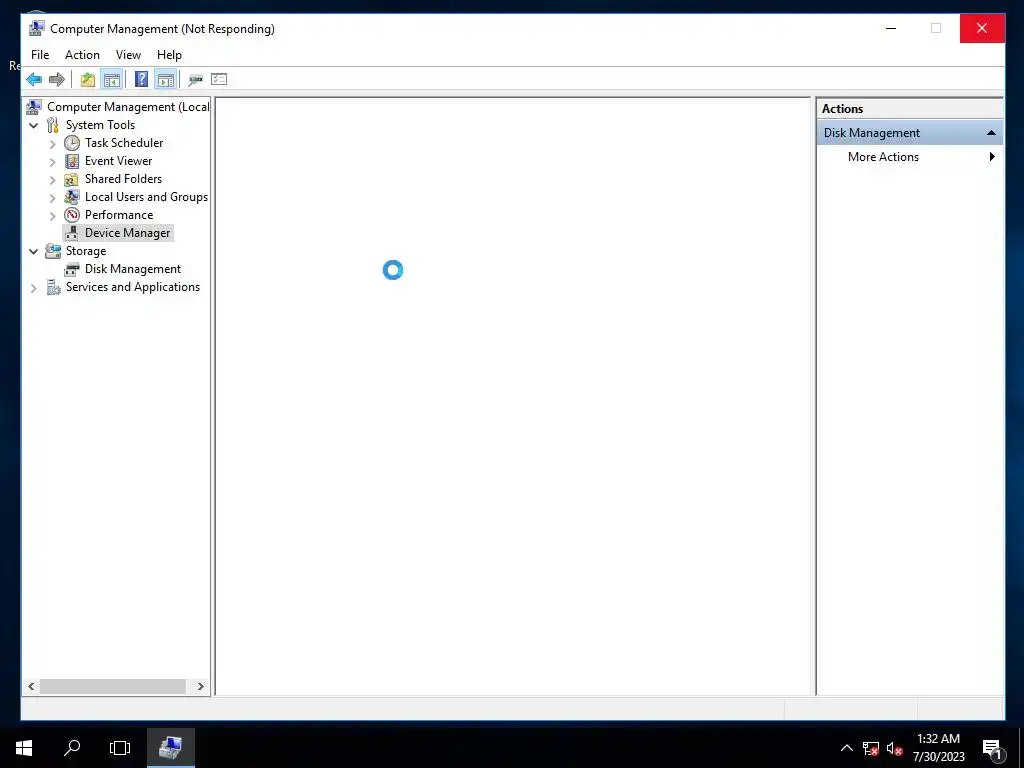This screenshot has width=1024, height=768.
Task: Click the network status tray icon
Action: [x=871, y=748]
